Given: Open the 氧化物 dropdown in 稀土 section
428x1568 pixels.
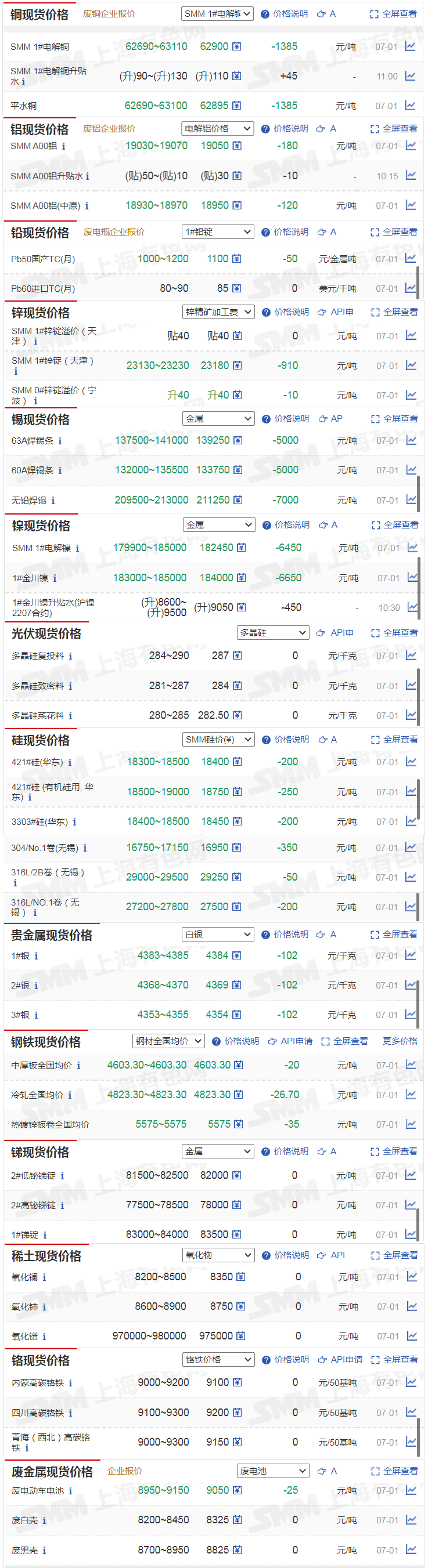Looking at the screenshot, I should (x=218, y=1255).
